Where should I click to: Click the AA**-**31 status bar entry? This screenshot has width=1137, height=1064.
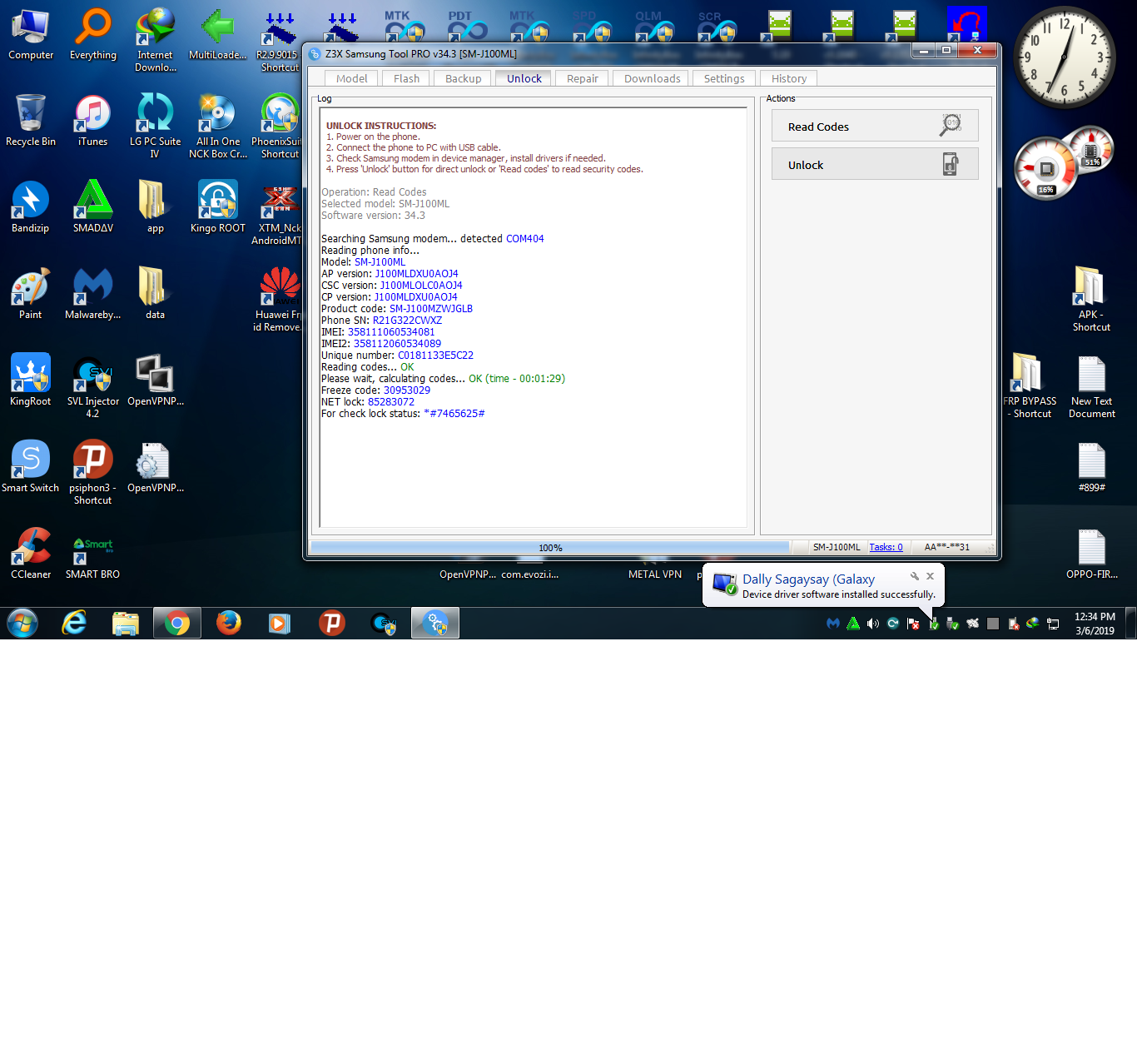coord(947,547)
